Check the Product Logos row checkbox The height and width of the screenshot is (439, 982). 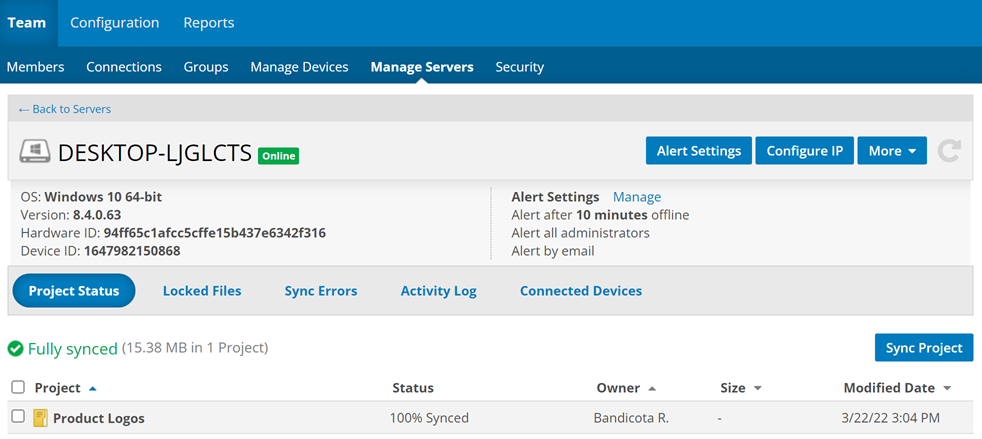pyautogui.click(x=18, y=417)
